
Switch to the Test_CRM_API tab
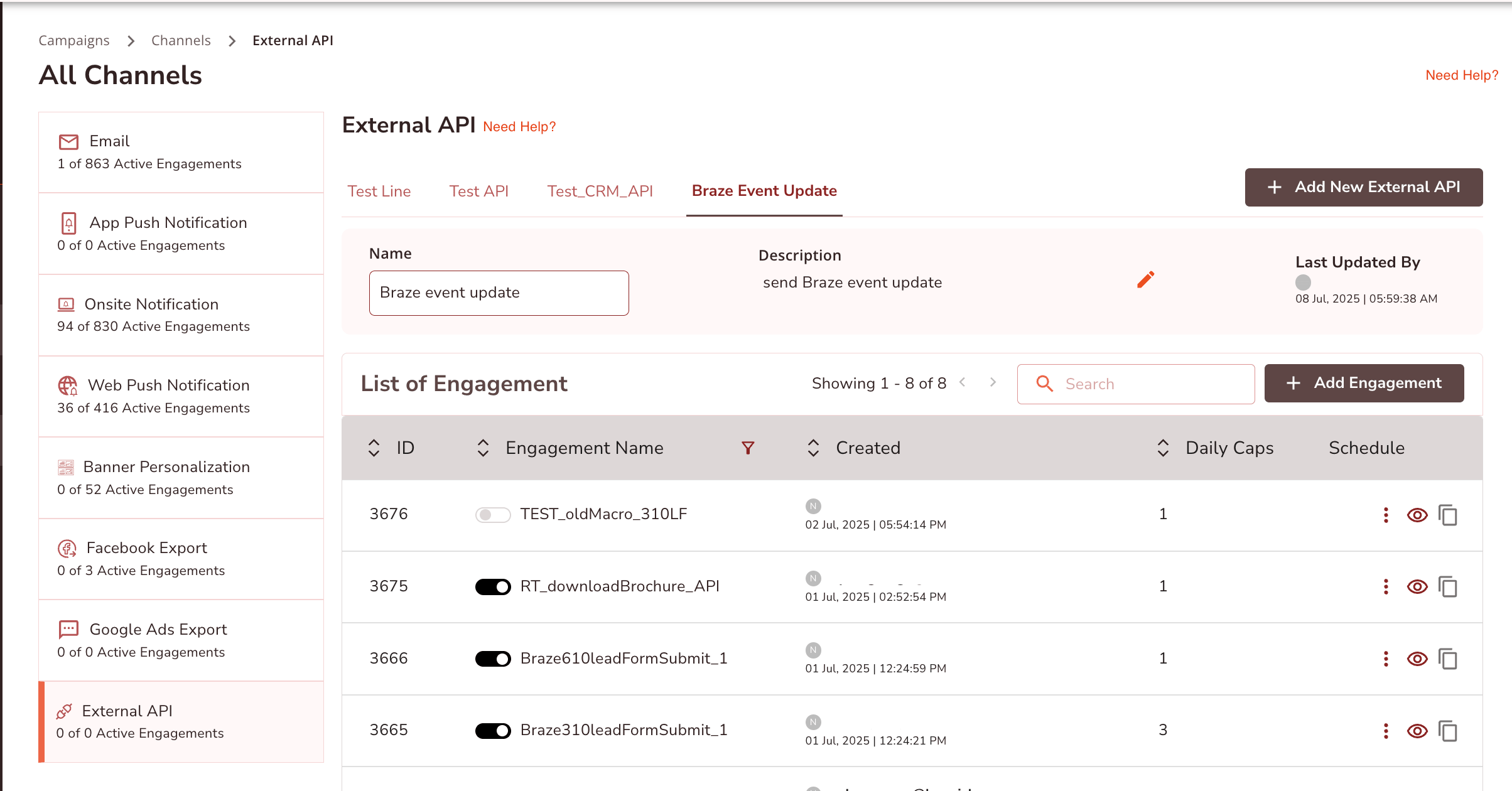[600, 191]
